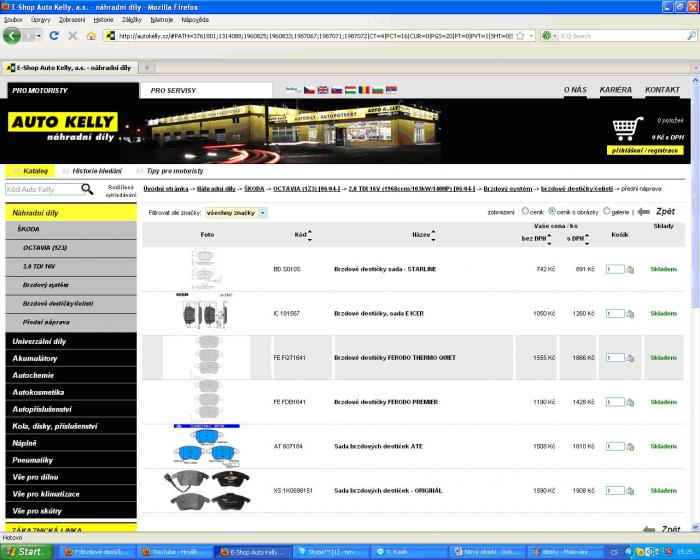Select the 'galerie' view radio button
Viewport: 700px width, 560px height.
(606, 212)
